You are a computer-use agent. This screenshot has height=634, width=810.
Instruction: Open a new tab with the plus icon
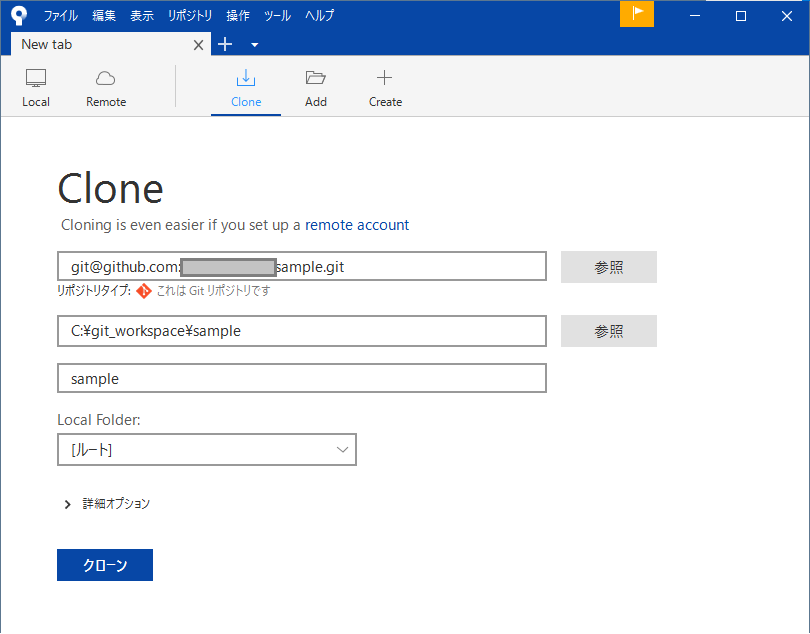[x=225, y=44]
